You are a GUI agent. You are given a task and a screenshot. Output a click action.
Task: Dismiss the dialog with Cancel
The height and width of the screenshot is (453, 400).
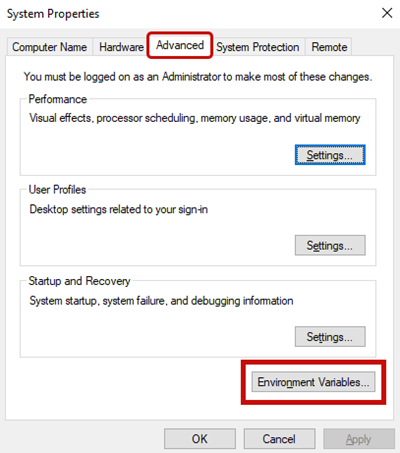279,439
